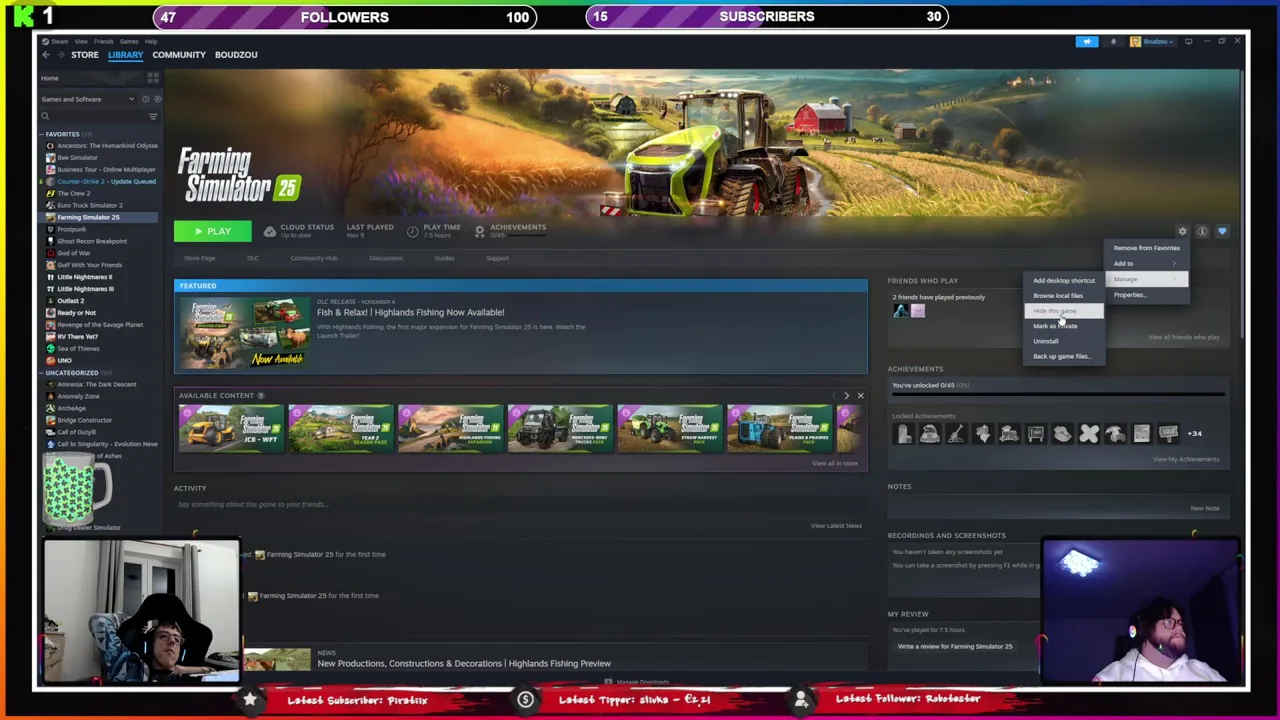The image size is (1280, 720).
Task: Open the Games menu
Action: coord(129,41)
